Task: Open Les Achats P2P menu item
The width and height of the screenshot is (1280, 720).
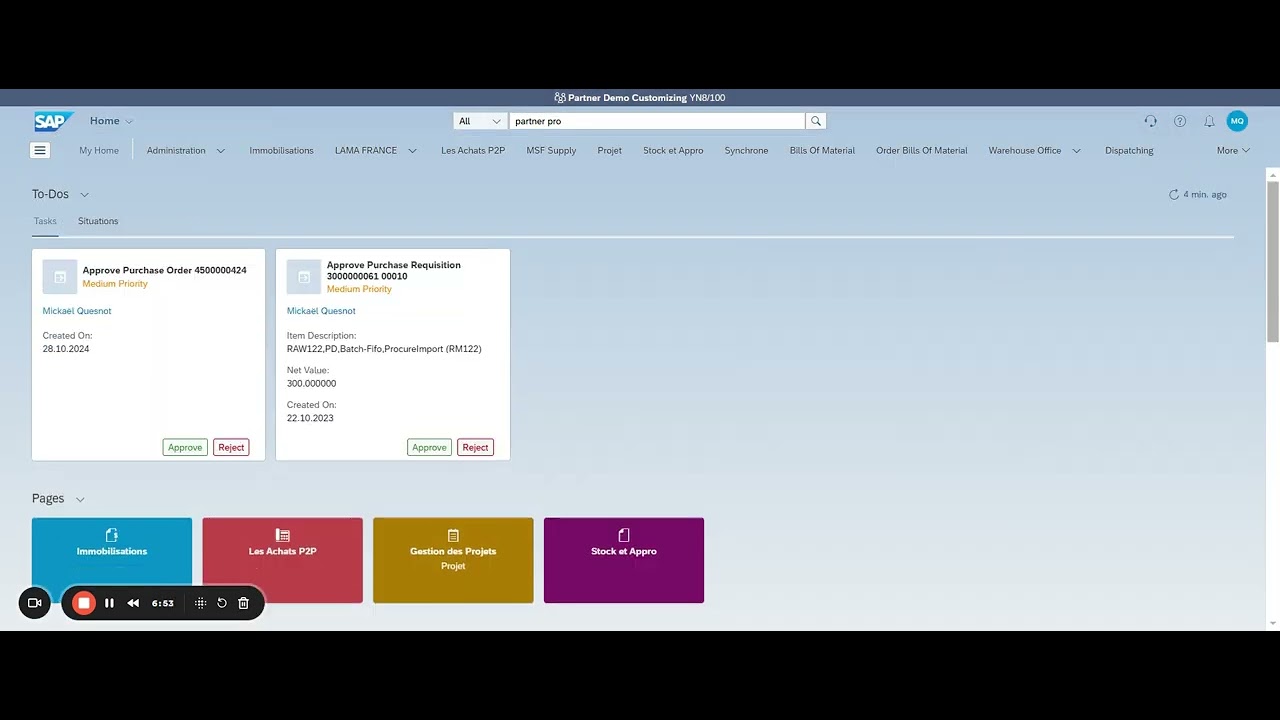Action: tap(473, 151)
